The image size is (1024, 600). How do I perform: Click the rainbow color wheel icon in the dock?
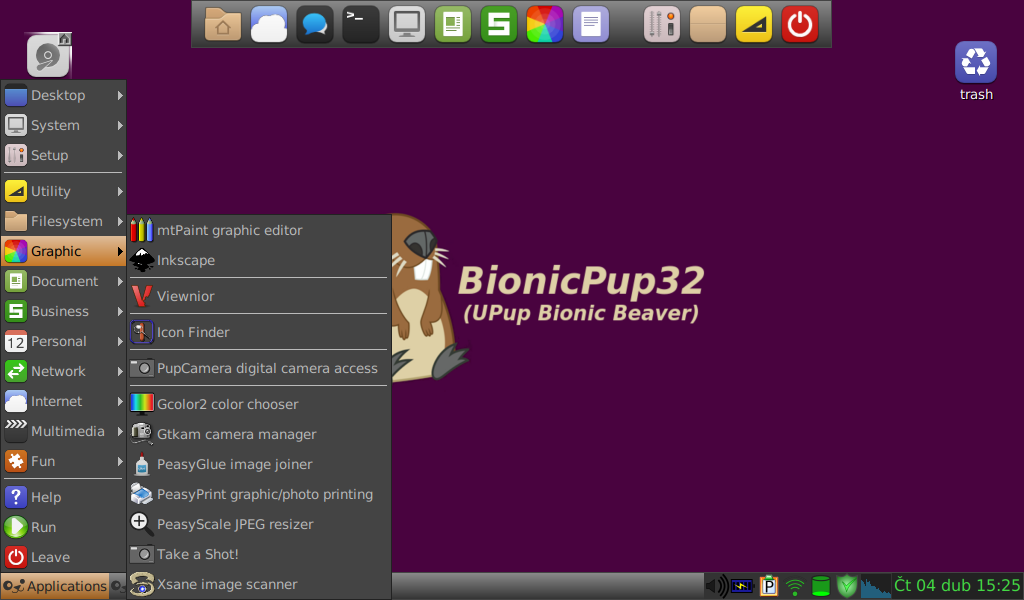click(x=545, y=24)
